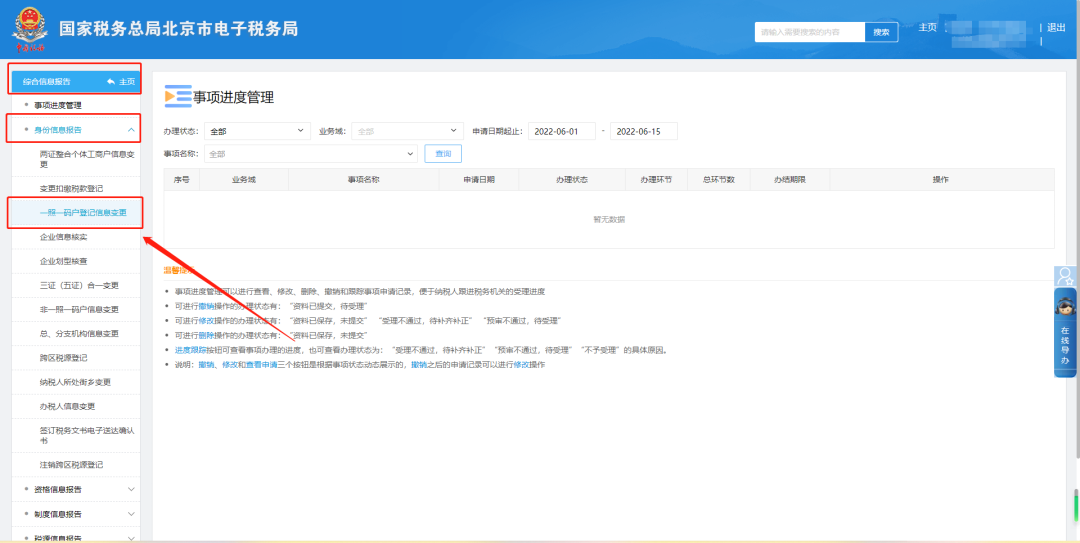Collapse the 身份信息报告 section
The height and width of the screenshot is (543, 1080).
(131, 129)
